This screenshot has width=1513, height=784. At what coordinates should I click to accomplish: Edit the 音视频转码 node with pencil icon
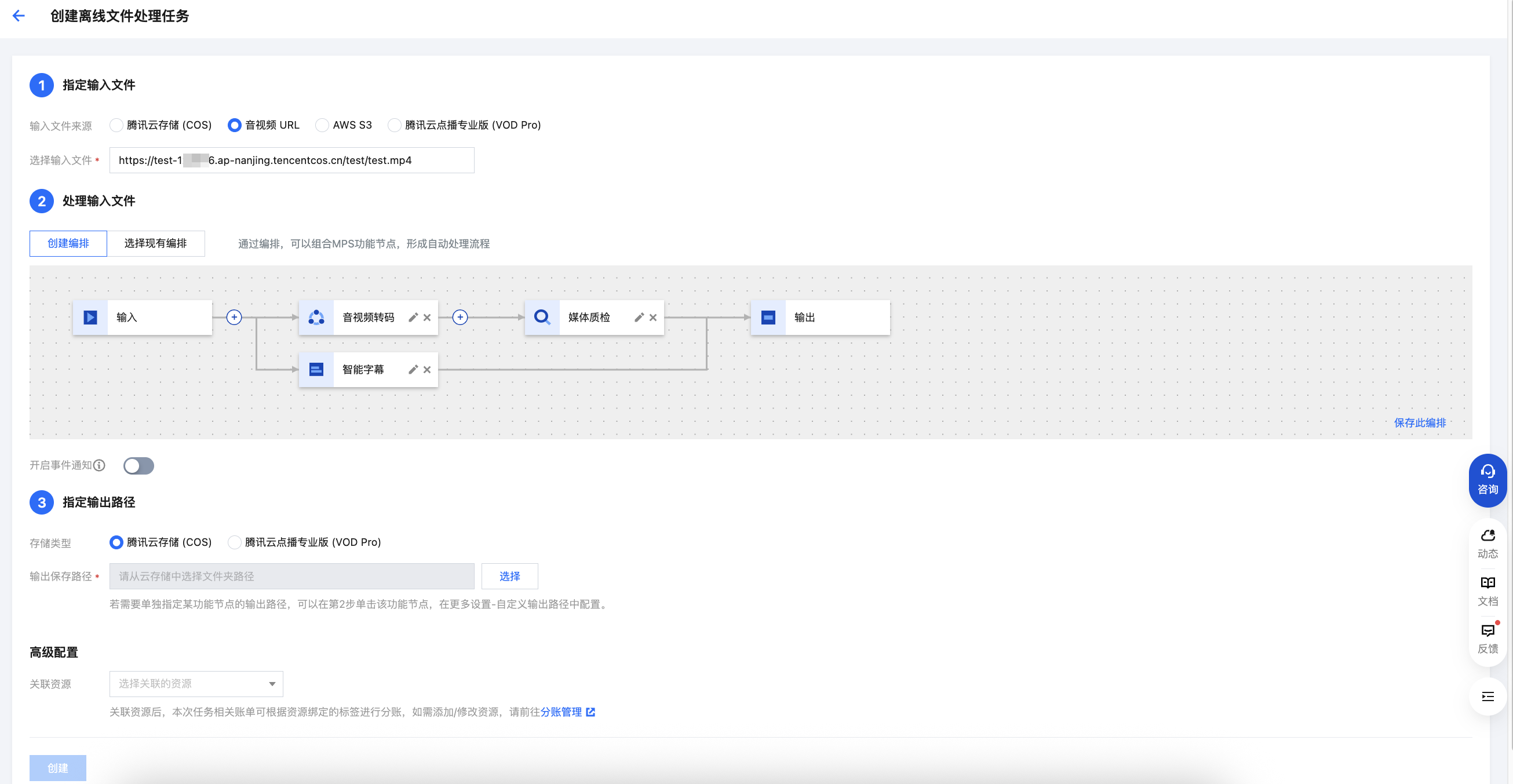(x=413, y=318)
